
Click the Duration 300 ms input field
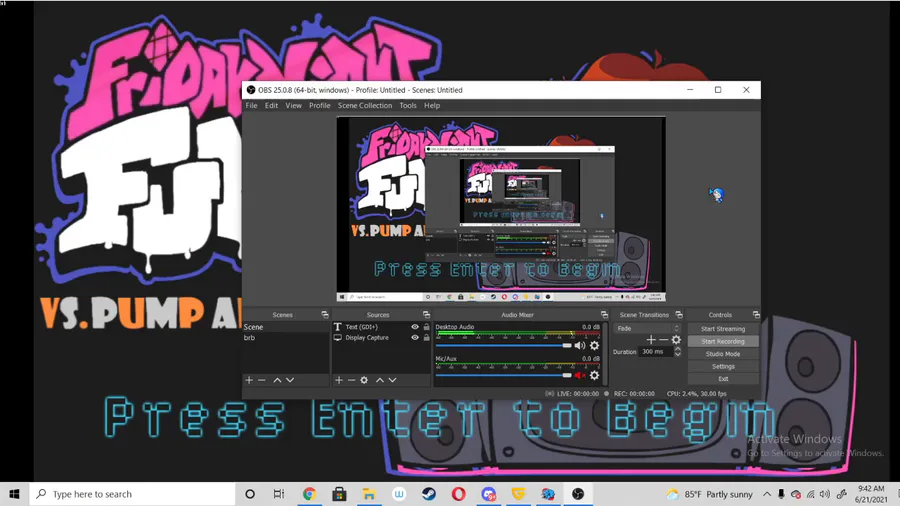[x=656, y=352]
